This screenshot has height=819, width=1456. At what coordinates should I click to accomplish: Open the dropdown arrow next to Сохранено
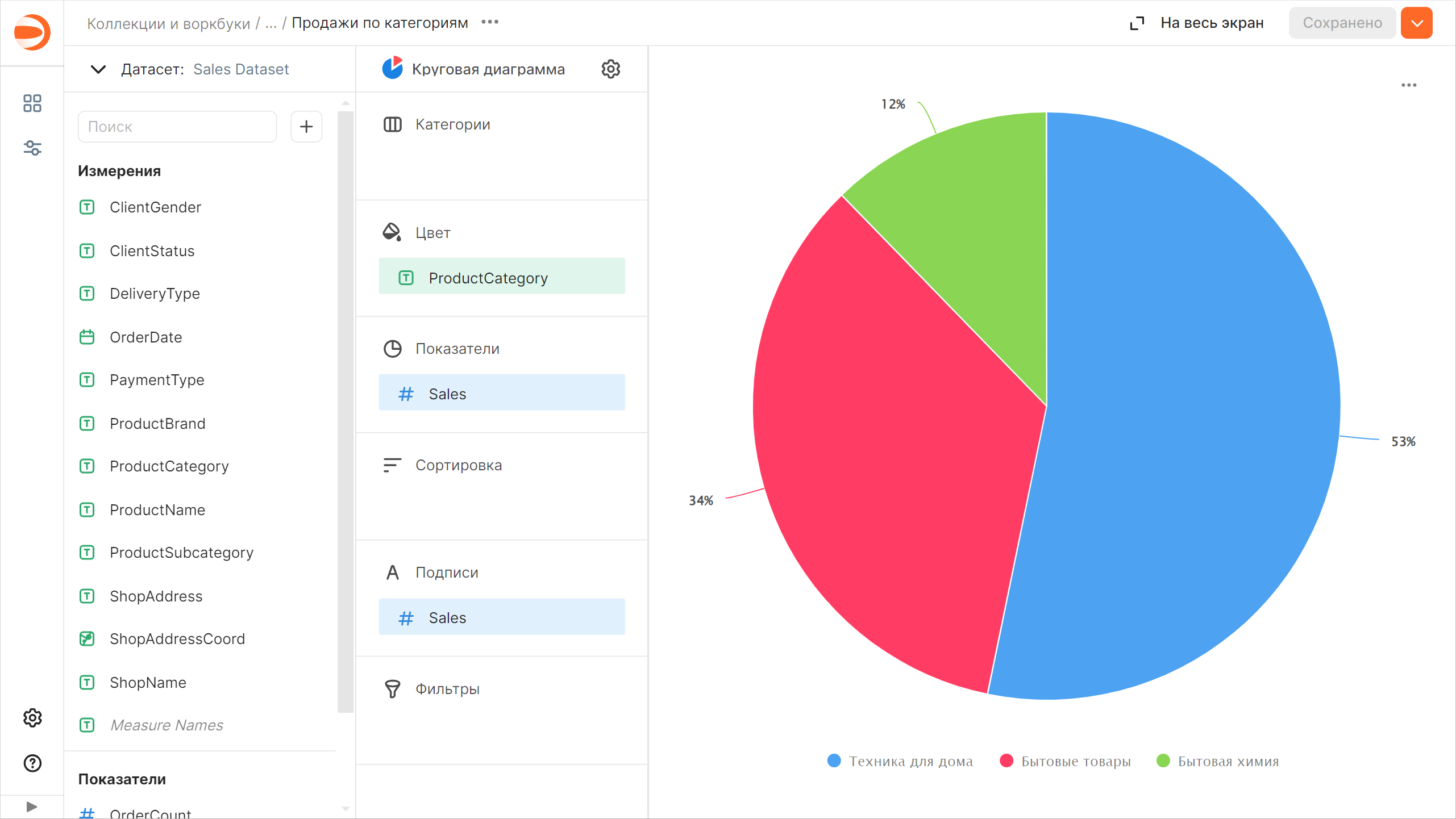[1416, 23]
